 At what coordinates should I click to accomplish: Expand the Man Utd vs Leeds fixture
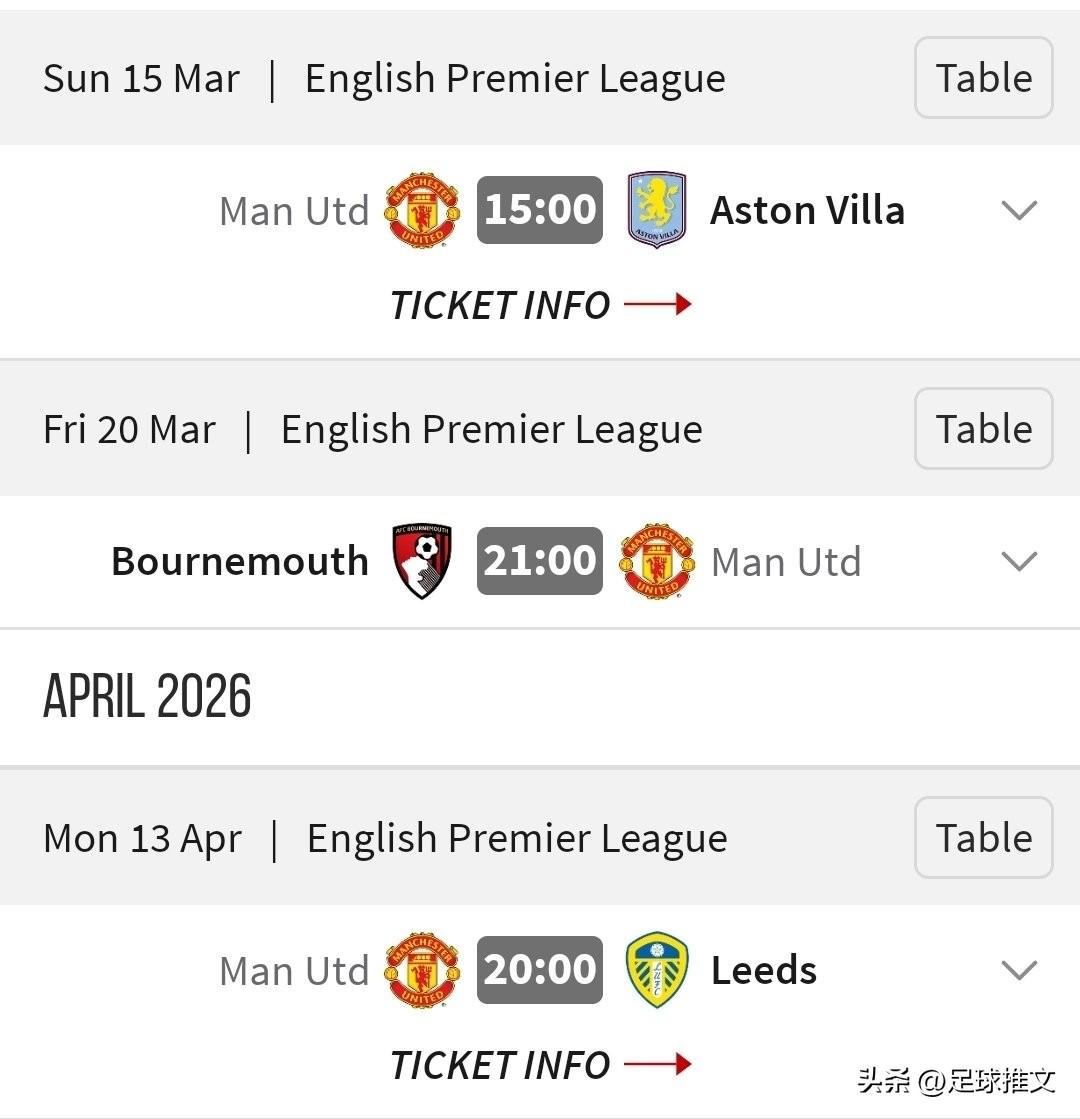(1019, 971)
